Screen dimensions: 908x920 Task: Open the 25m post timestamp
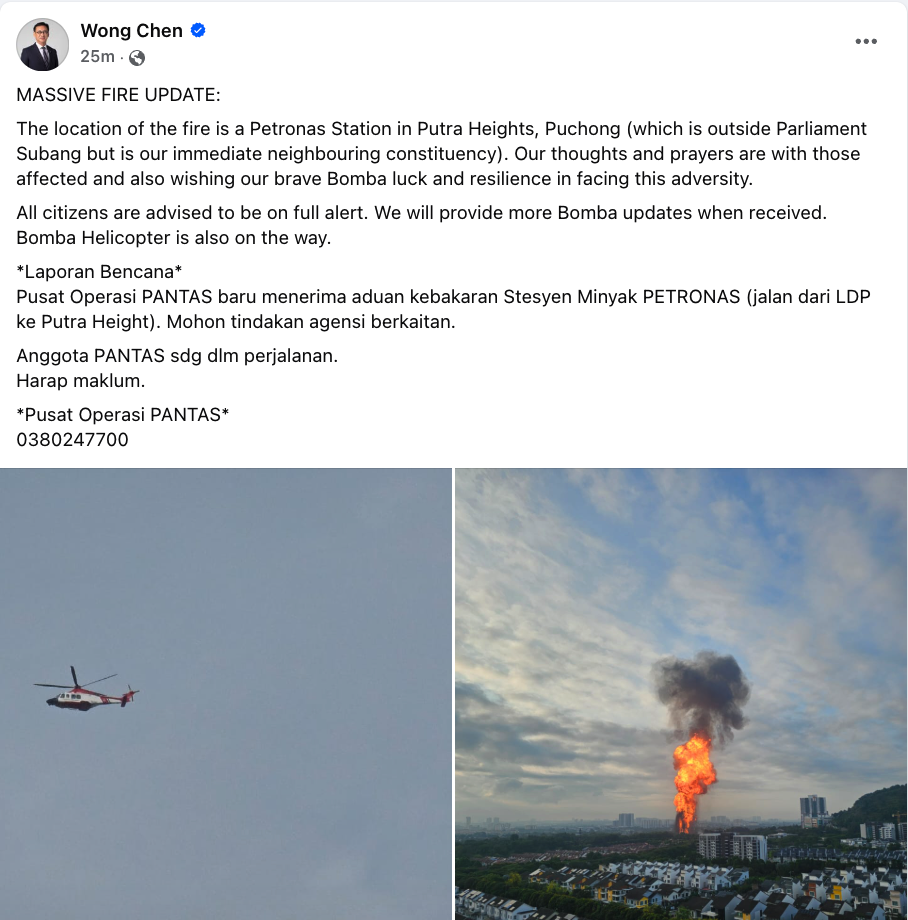(97, 56)
